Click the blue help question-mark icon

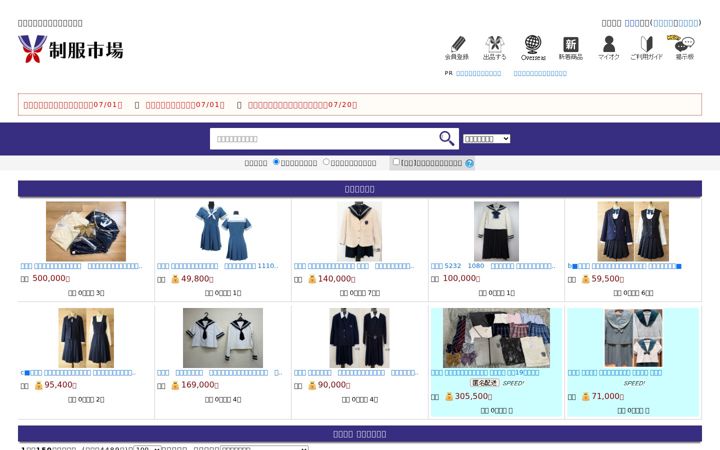coord(469,163)
